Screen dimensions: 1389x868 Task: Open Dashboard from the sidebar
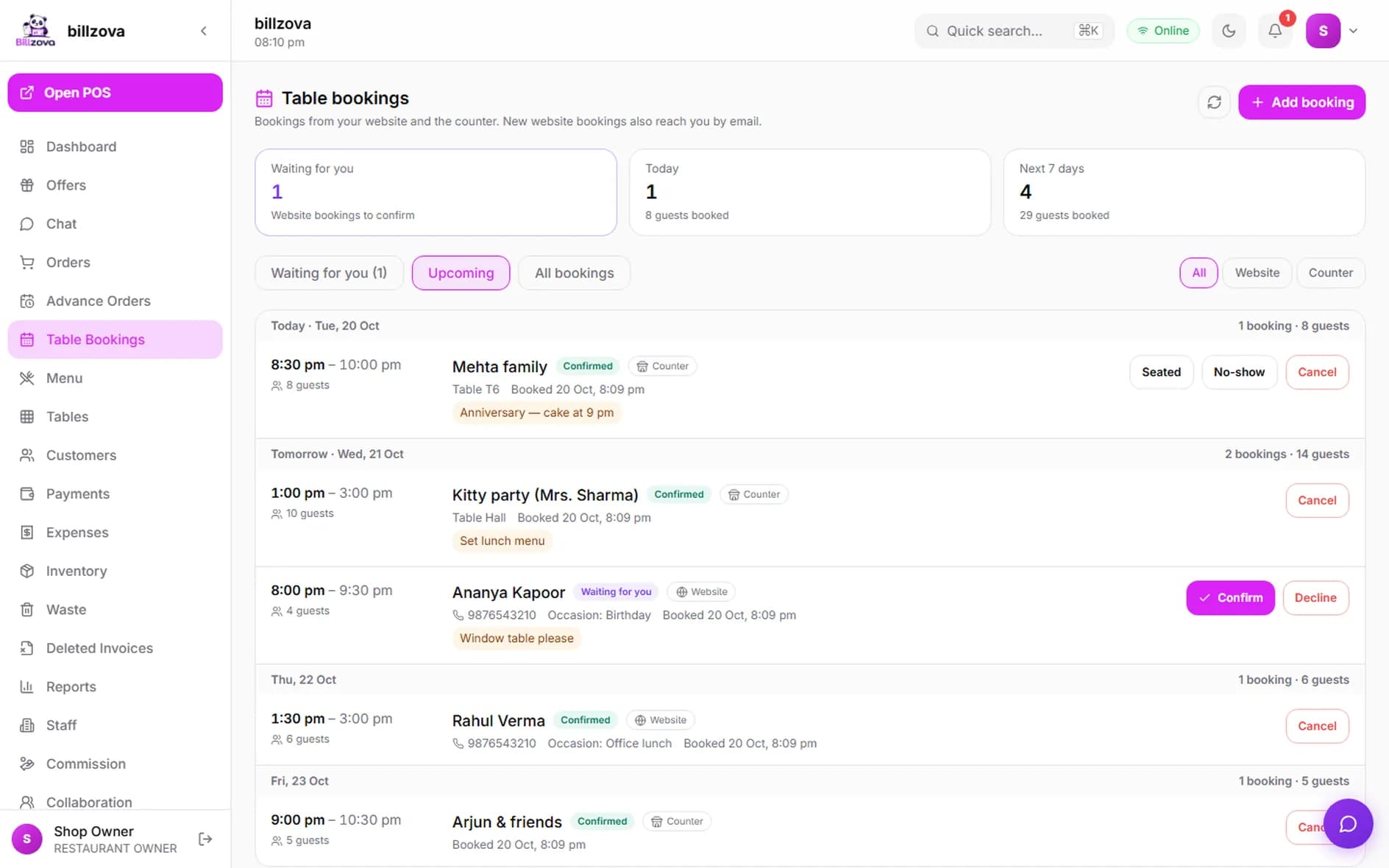[116, 146]
